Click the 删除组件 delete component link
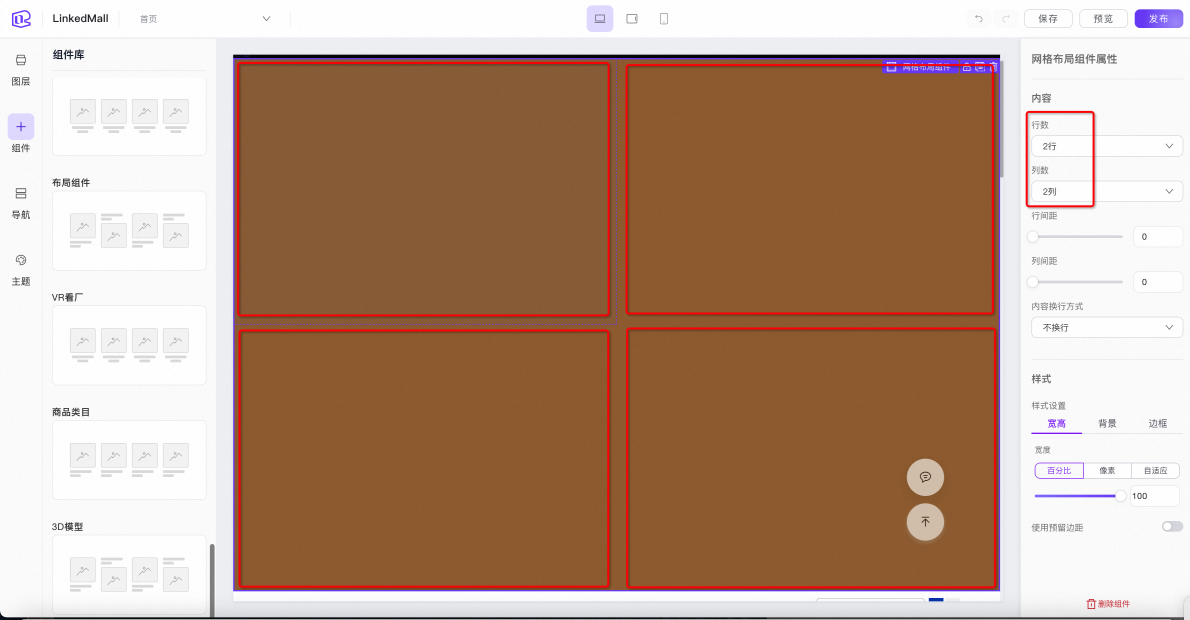The width and height of the screenshot is (1190, 620). click(1108, 604)
